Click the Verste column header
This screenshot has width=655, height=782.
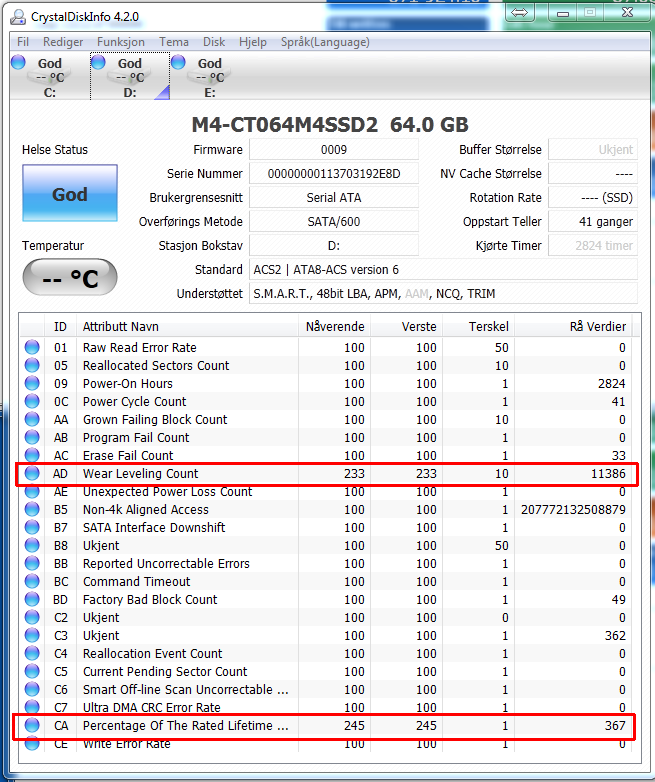click(x=407, y=327)
